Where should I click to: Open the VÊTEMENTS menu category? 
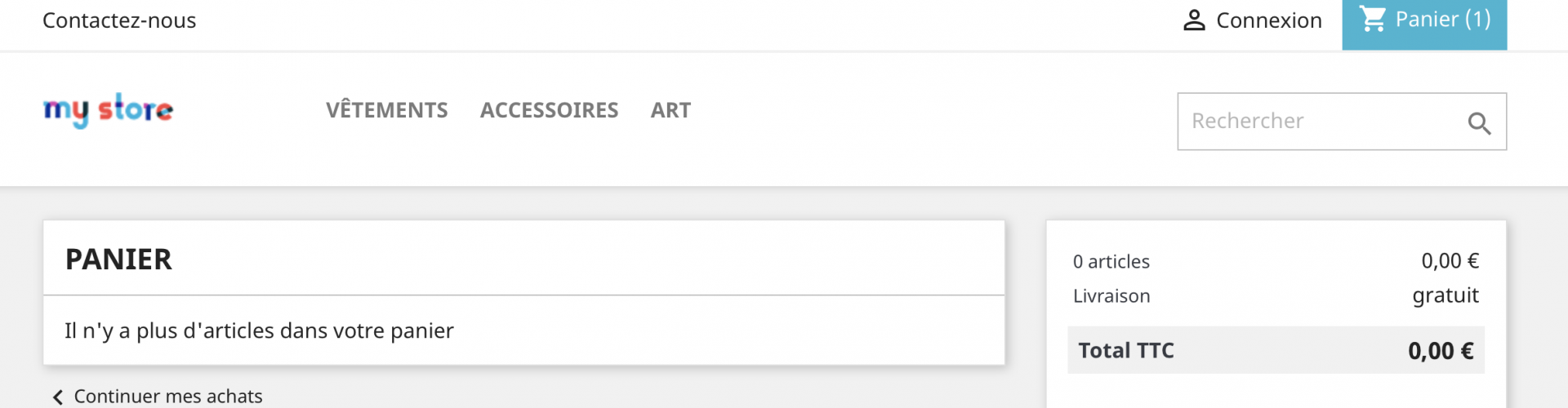tap(387, 110)
